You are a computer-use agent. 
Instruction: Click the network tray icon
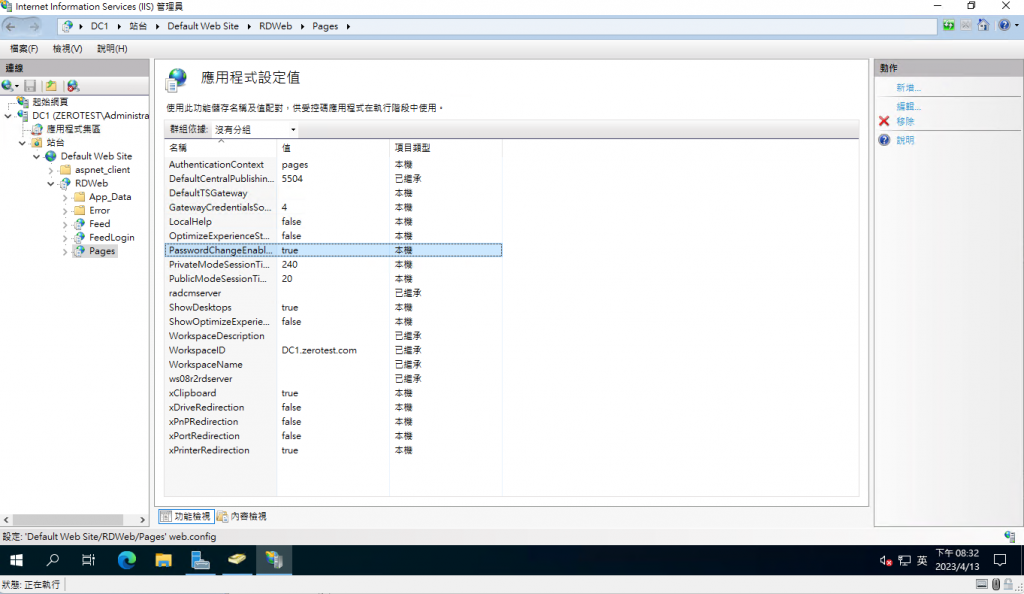tap(904, 561)
